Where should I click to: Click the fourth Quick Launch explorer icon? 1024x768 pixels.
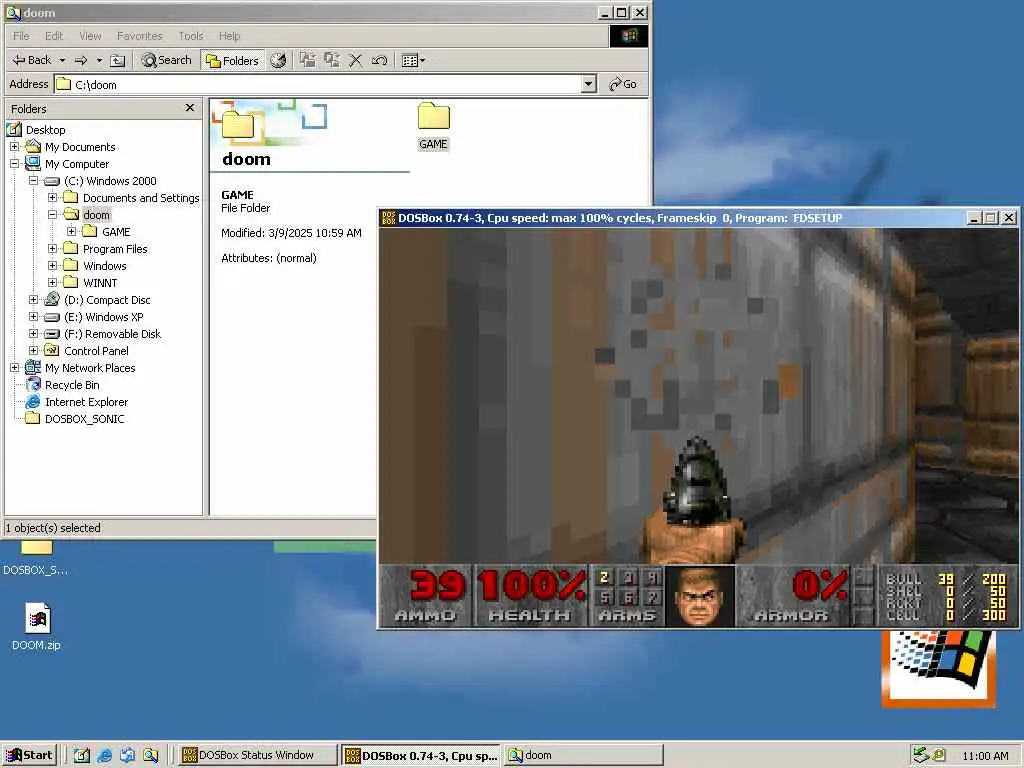(x=151, y=756)
